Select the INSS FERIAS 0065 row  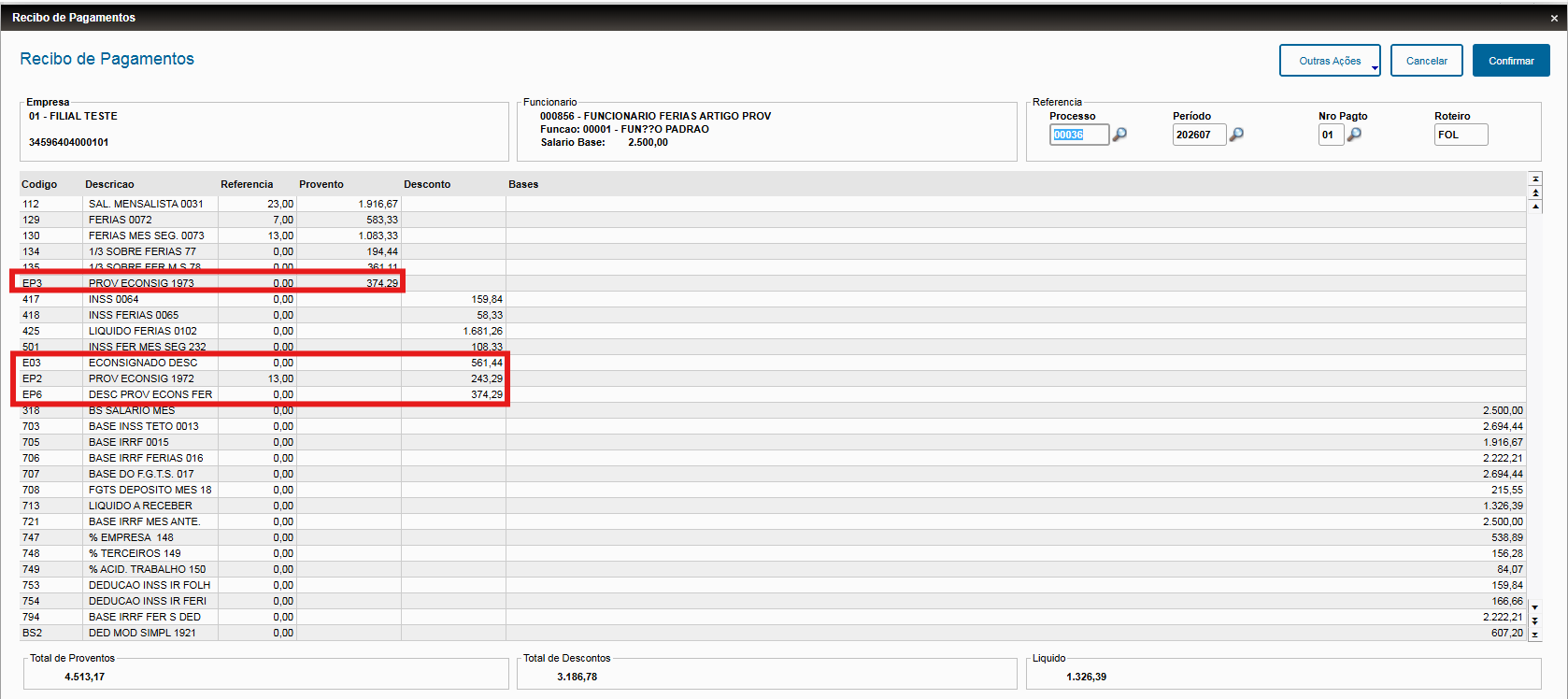click(x=773, y=315)
